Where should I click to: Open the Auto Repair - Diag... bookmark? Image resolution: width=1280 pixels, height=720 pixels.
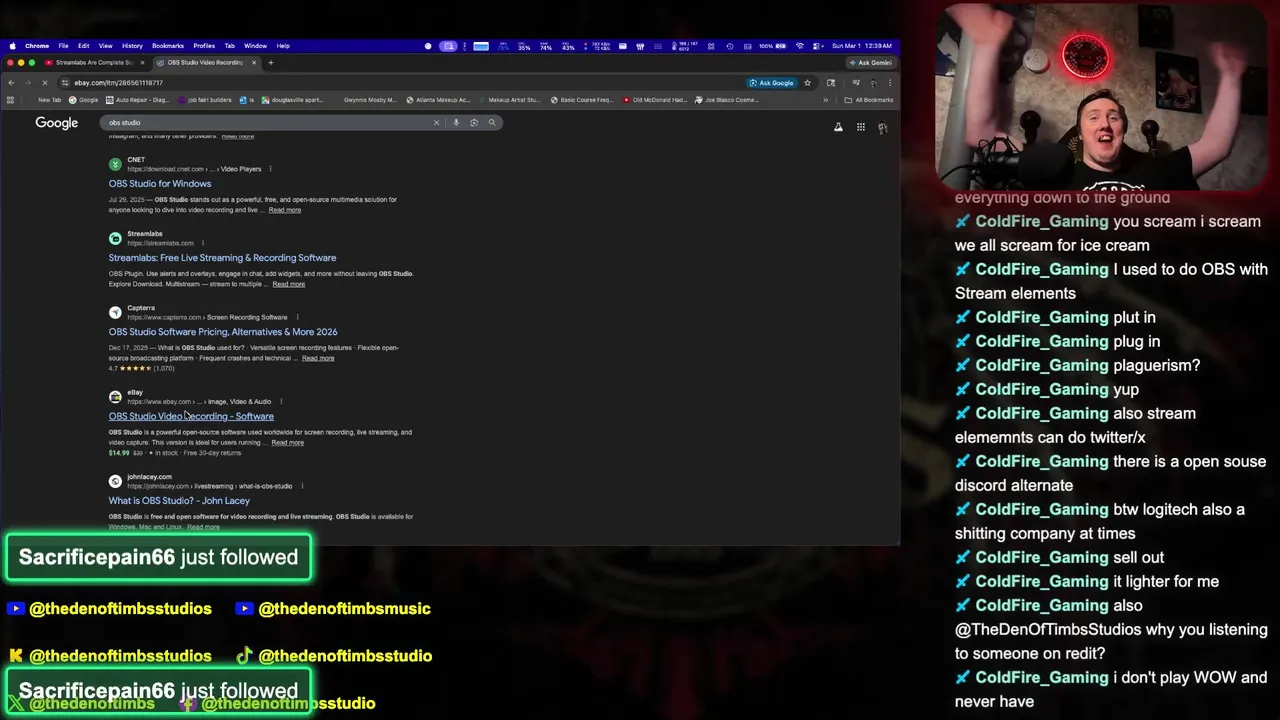click(x=137, y=100)
